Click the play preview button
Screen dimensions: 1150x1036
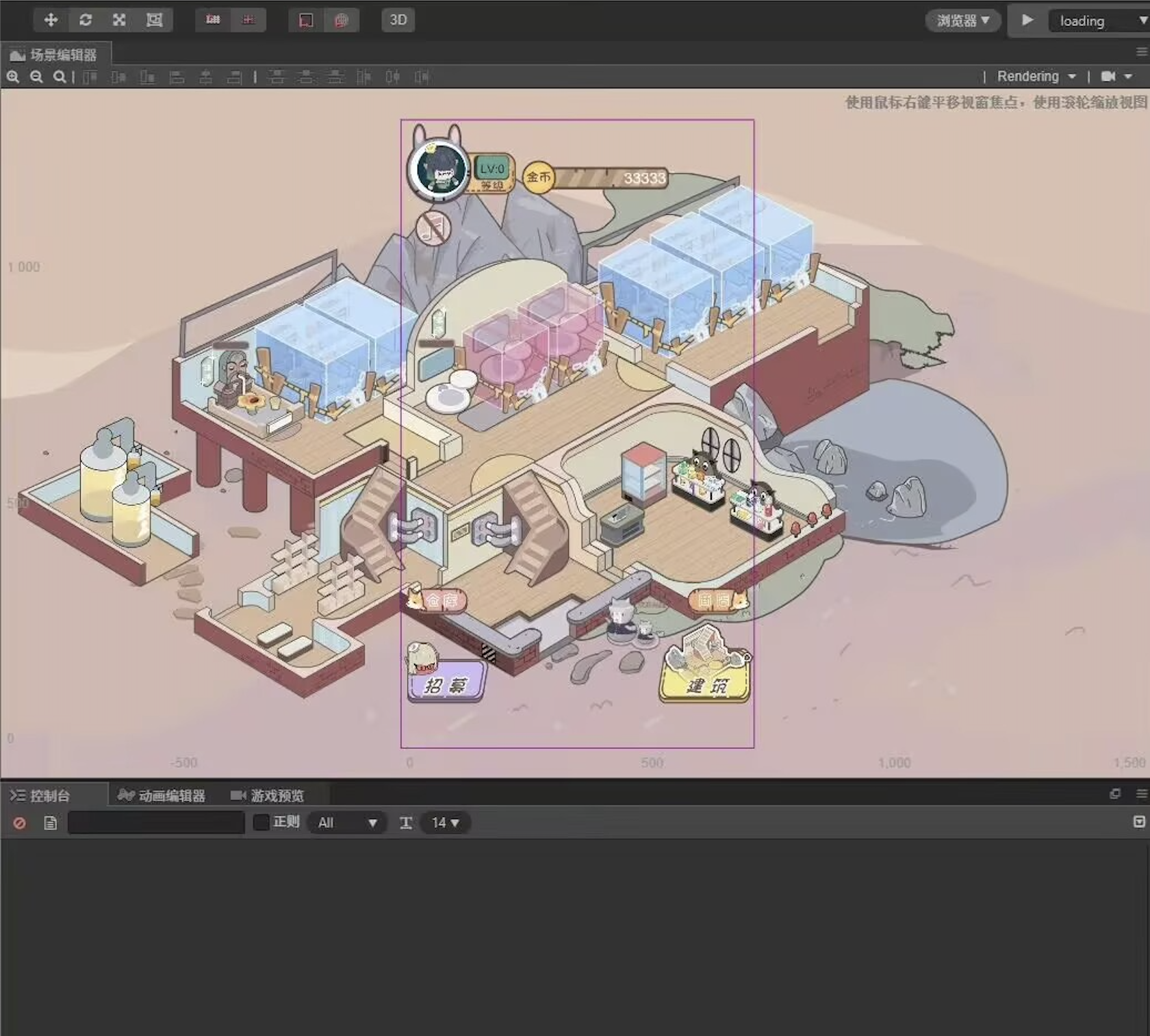coord(1027,21)
